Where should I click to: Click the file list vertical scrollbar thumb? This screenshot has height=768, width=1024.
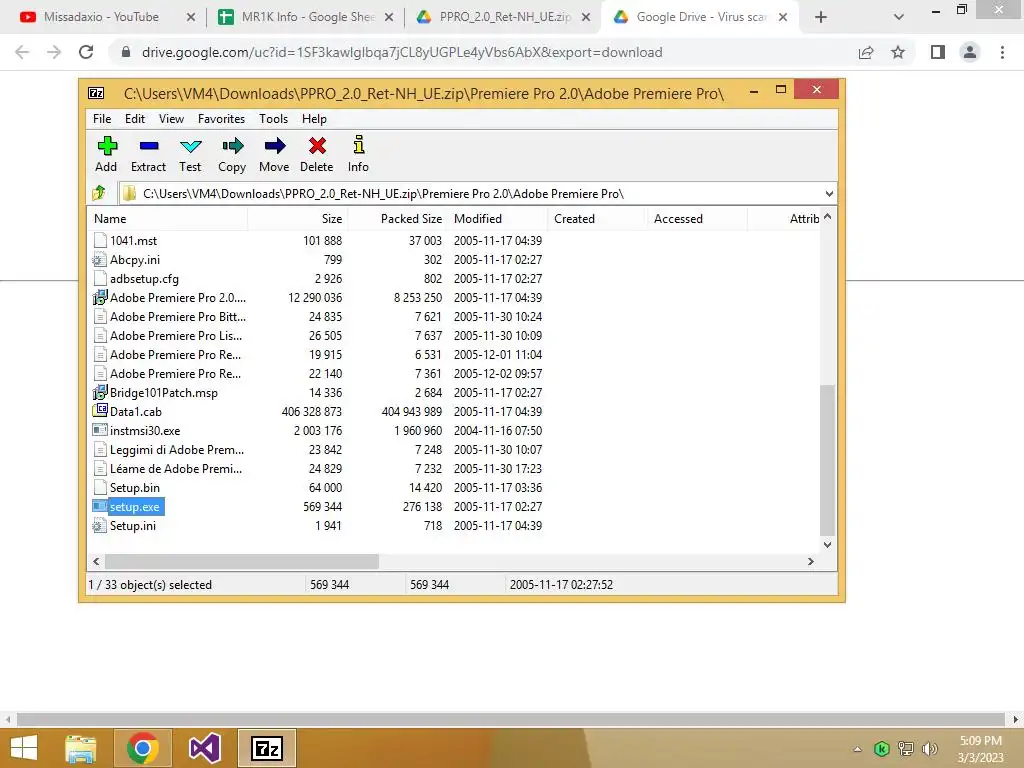pyautogui.click(x=827, y=460)
